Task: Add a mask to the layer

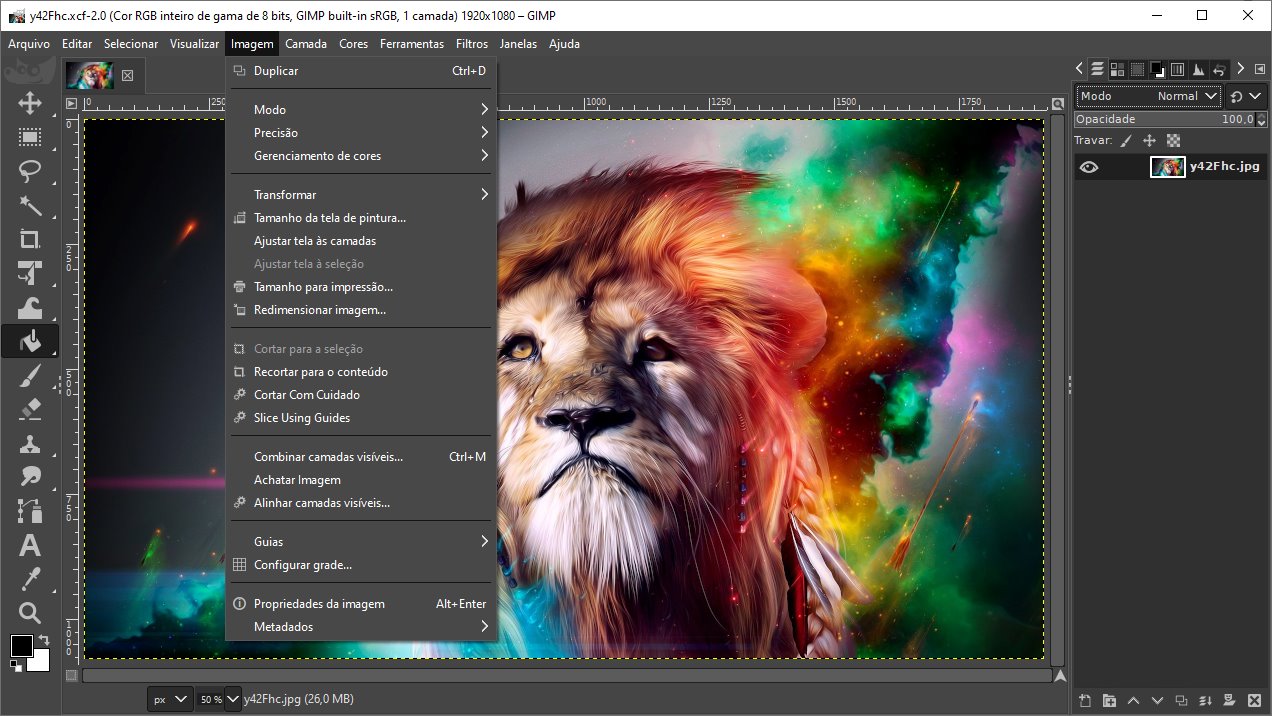Action: 1229,700
